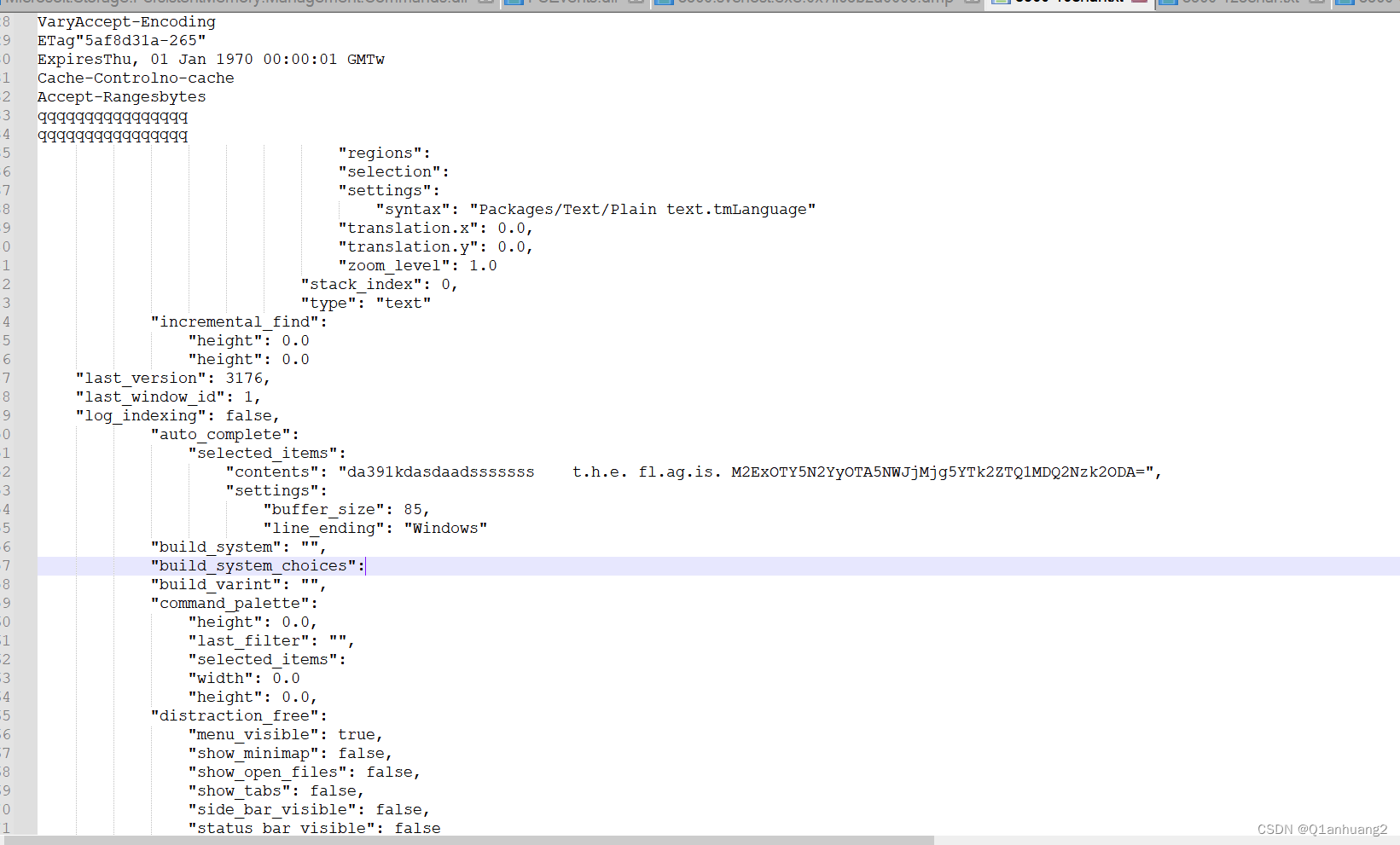The width and height of the screenshot is (1400, 845).
Task: Click the 'Accept-Rangesbytes' line
Action: [x=121, y=97]
